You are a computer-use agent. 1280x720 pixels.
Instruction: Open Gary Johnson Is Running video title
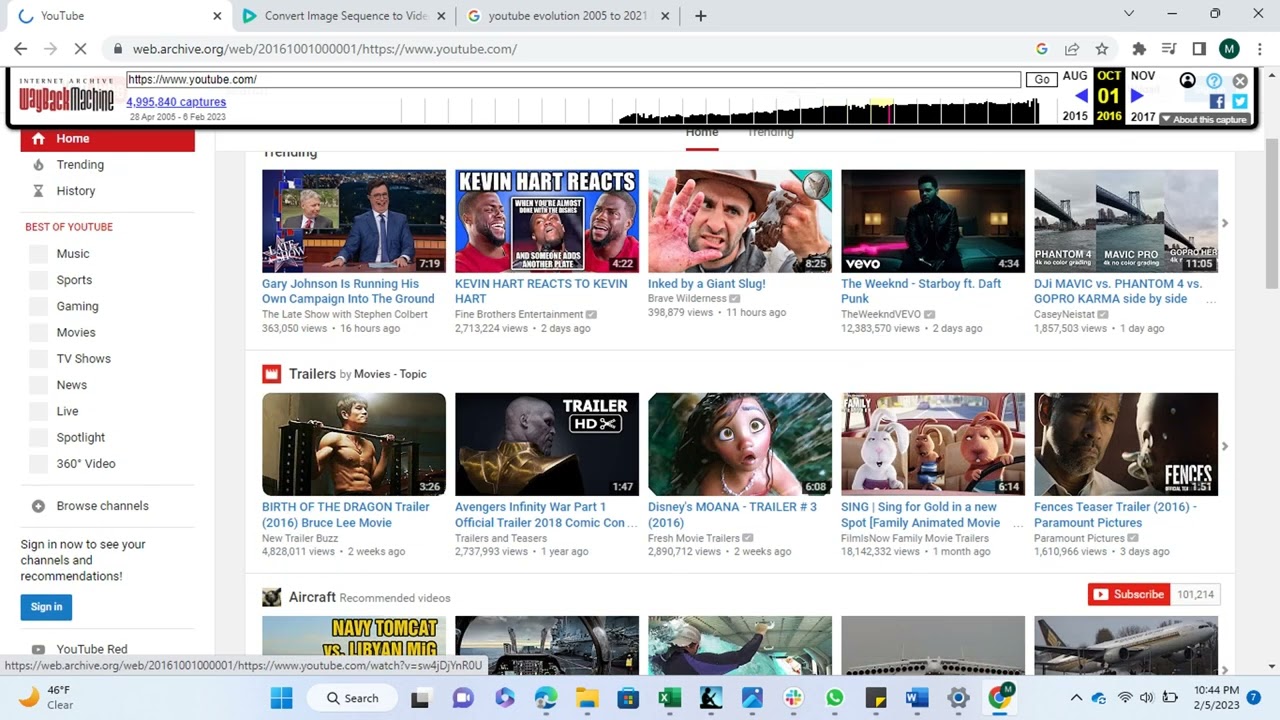(348, 291)
